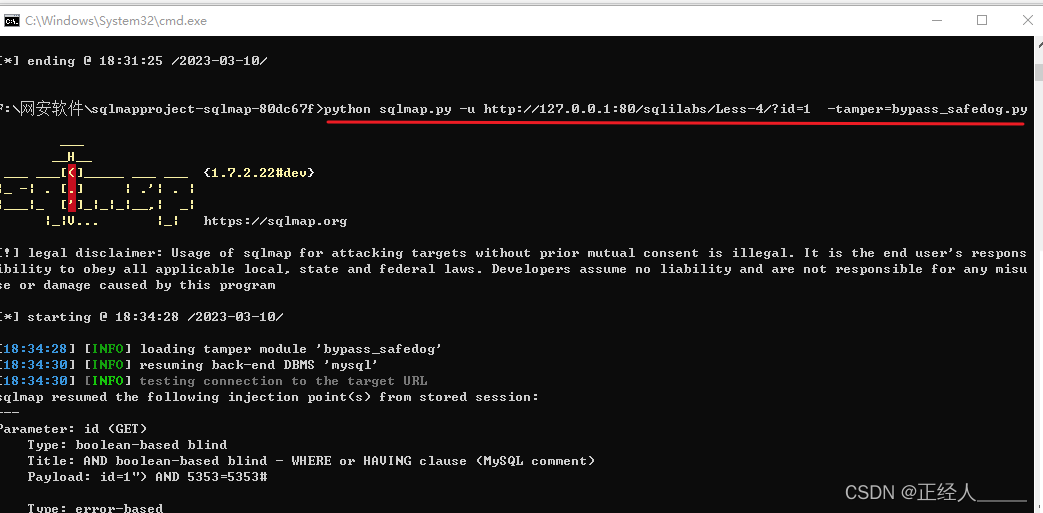
Task: Click the 'Parameter: id (GET)' line
Action: click(73, 428)
